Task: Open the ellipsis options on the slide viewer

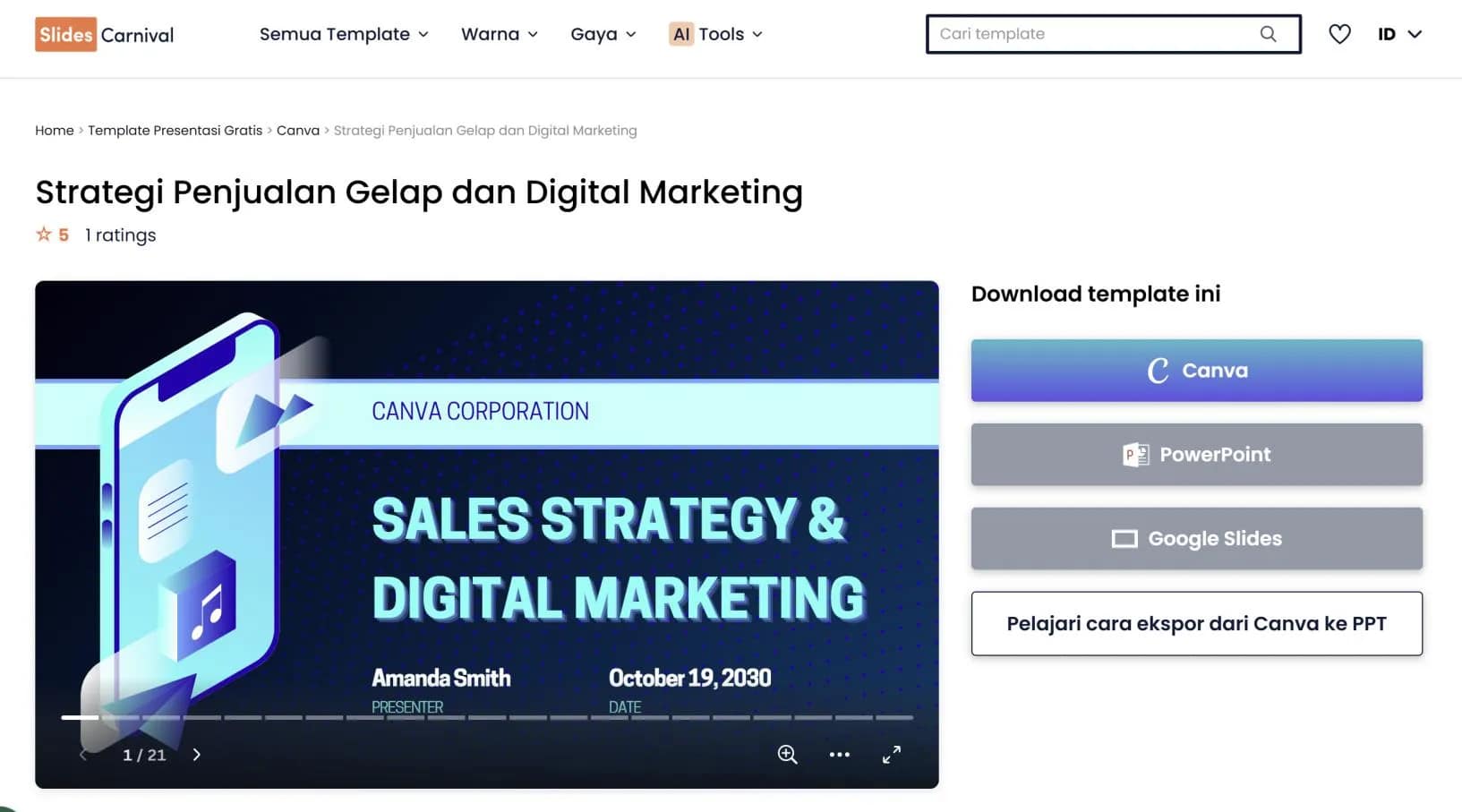Action: [839, 755]
